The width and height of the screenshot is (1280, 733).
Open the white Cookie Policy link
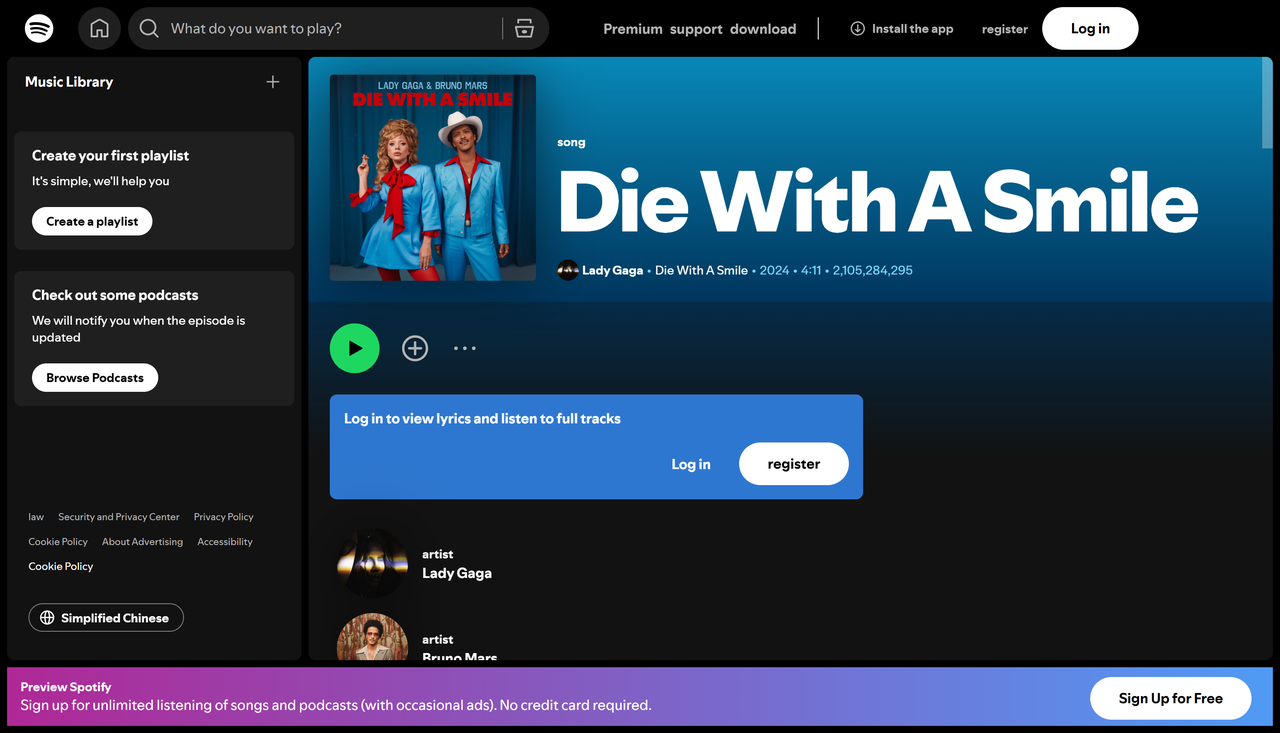tap(61, 566)
